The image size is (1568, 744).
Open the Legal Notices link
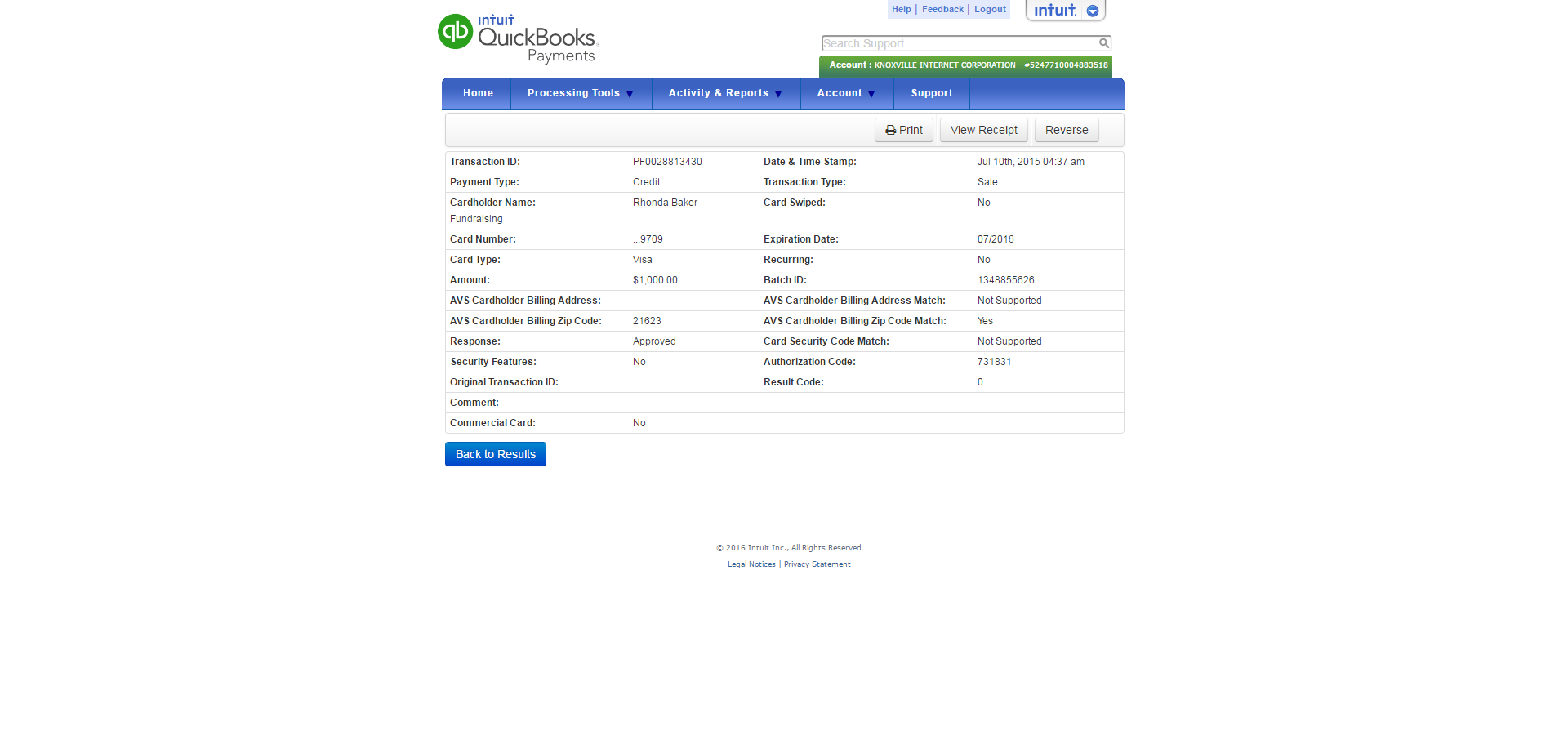click(x=751, y=564)
